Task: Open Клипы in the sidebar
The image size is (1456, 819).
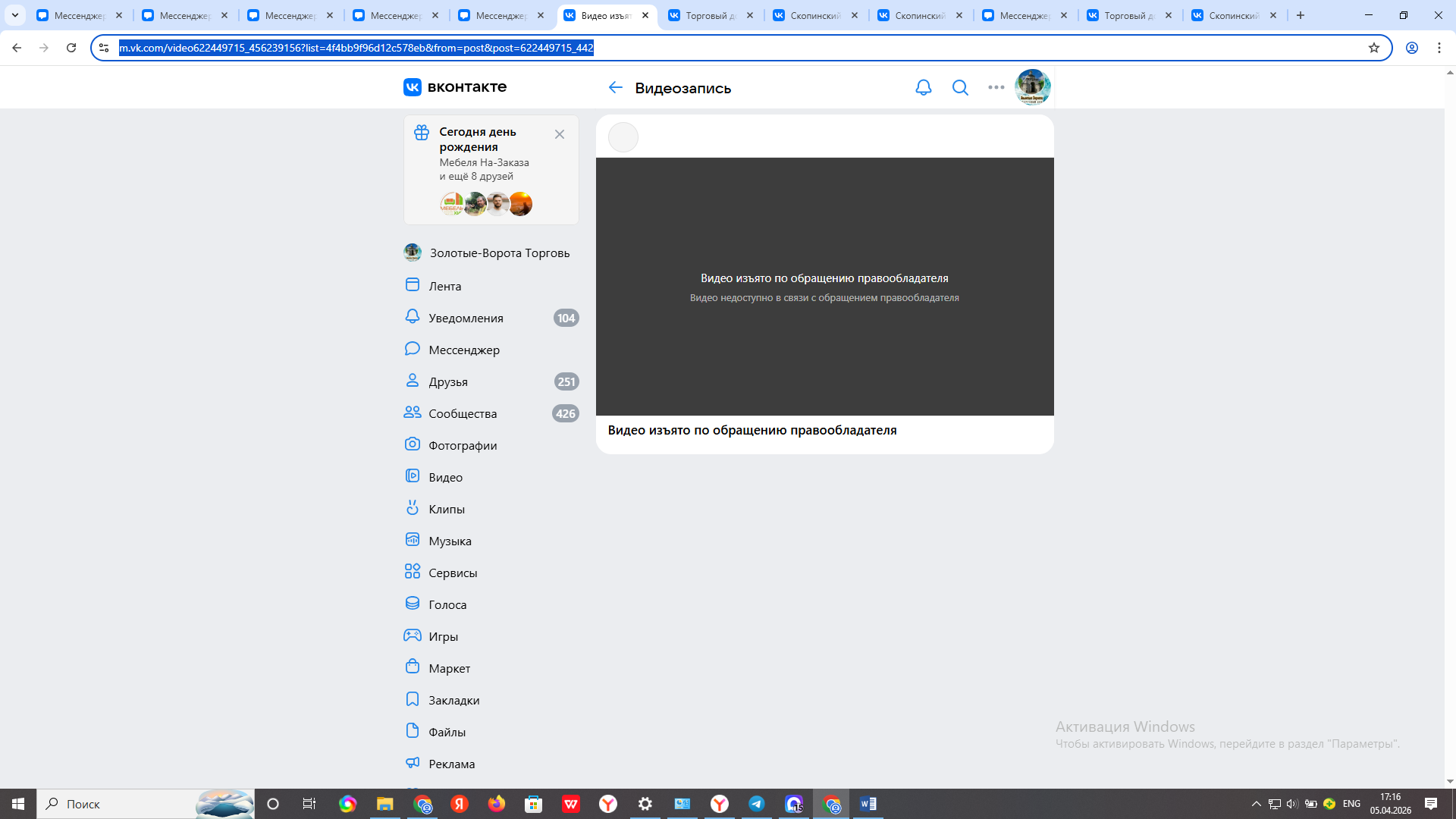Action: click(x=446, y=509)
